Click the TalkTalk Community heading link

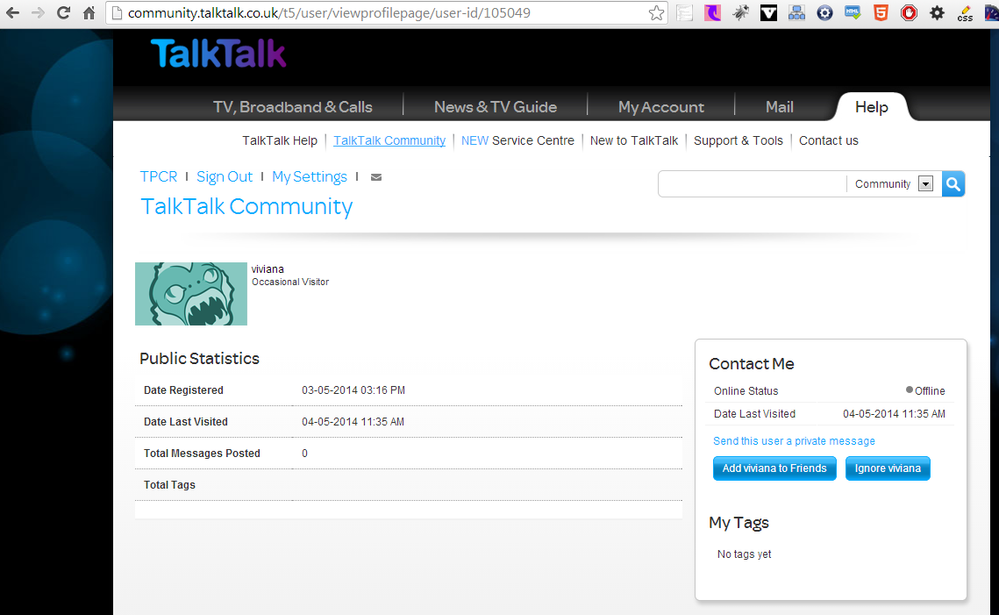click(246, 206)
